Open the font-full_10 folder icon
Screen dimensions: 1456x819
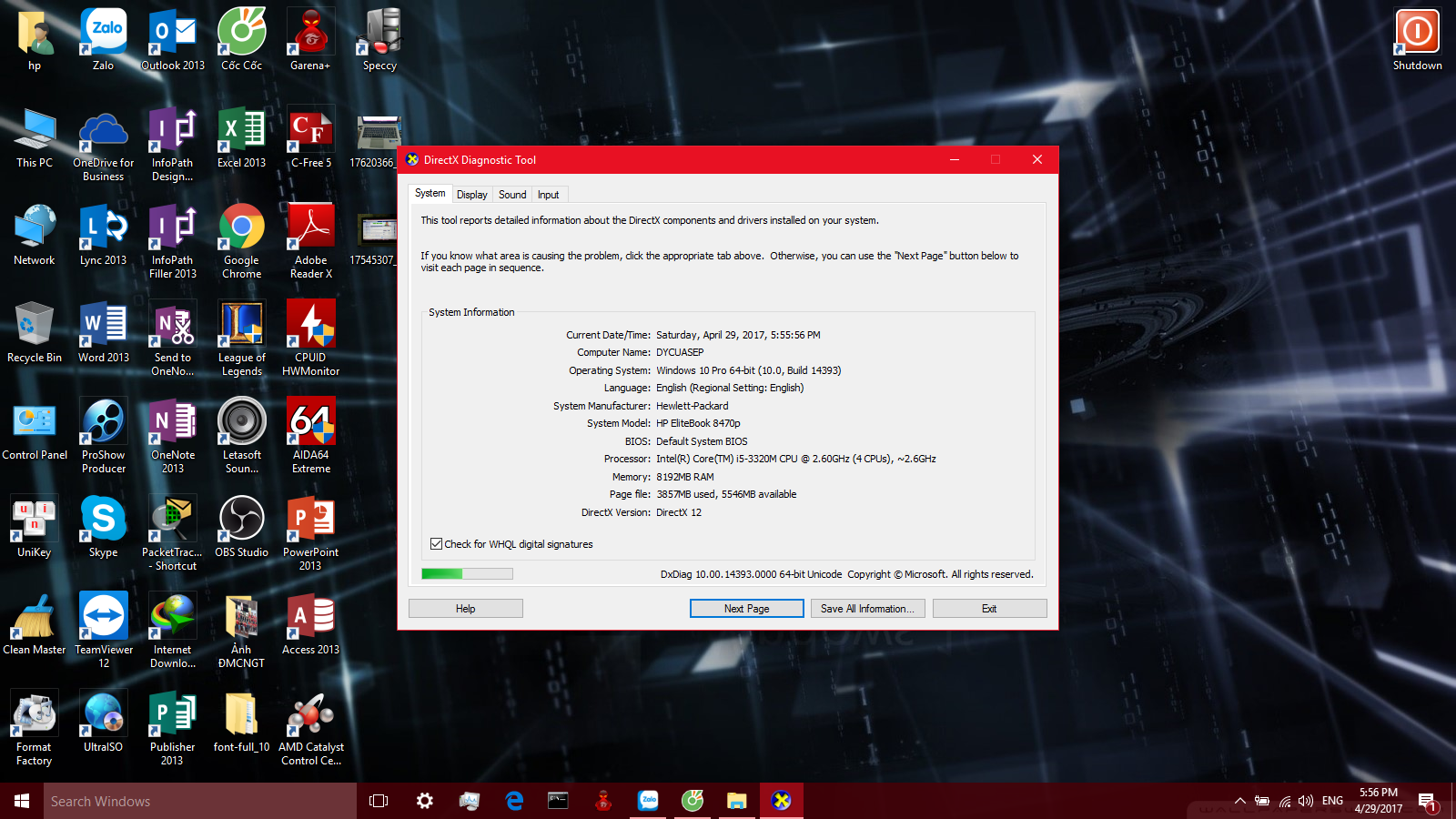241,722
